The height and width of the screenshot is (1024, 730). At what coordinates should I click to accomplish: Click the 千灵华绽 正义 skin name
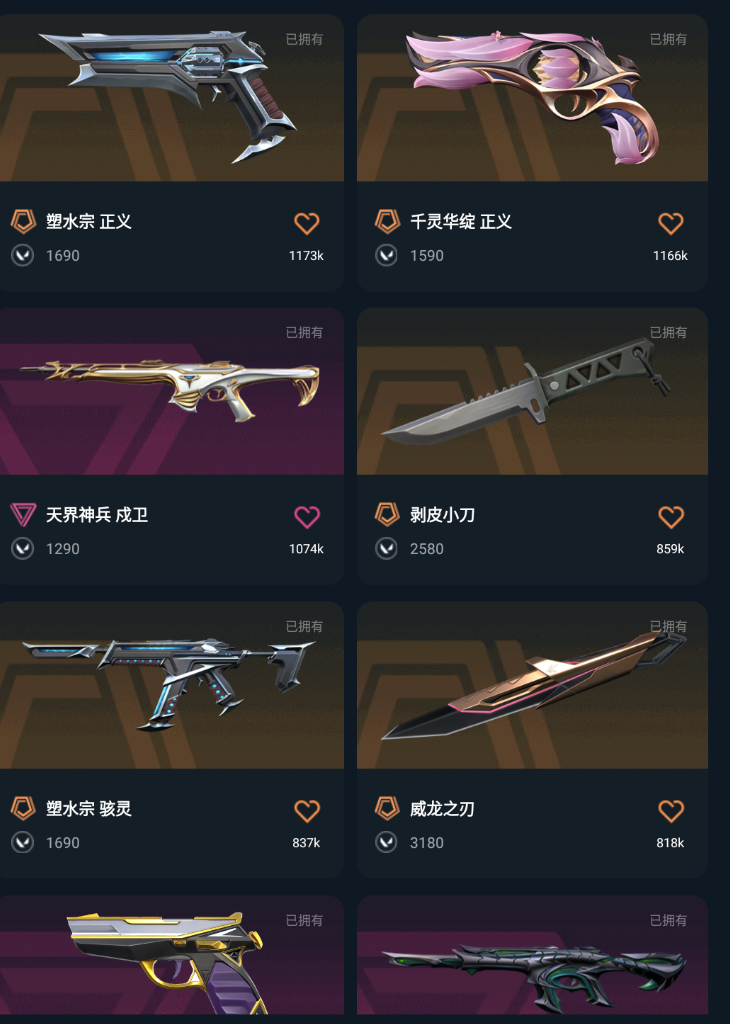click(x=461, y=221)
